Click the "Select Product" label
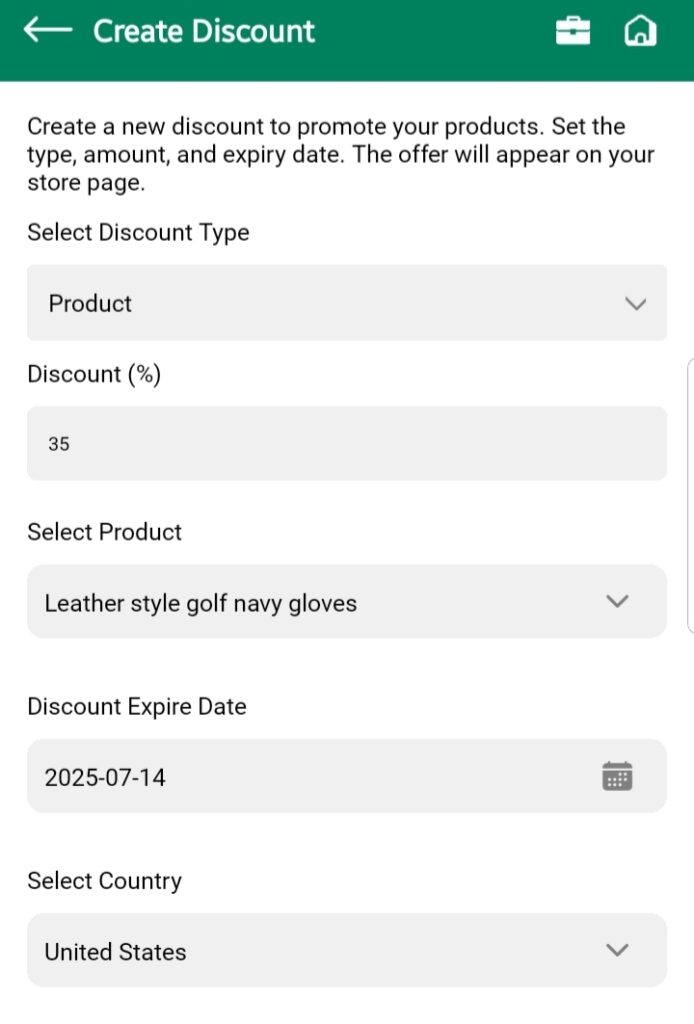The width and height of the screenshot is (694, 1024). tap(105, 532)
